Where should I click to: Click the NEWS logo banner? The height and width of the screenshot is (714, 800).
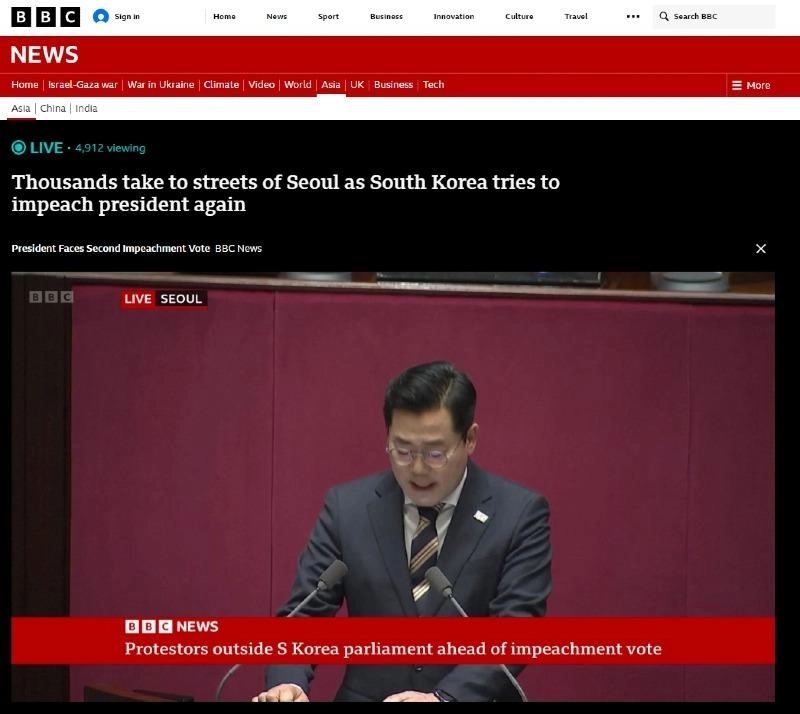pos(44,55)
